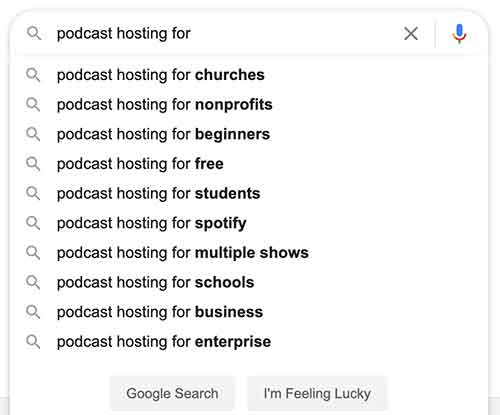Click the magnifier icon beside the free suggestion
The height and width of the screenshot is (415, 500).
[x=33, y=164]
